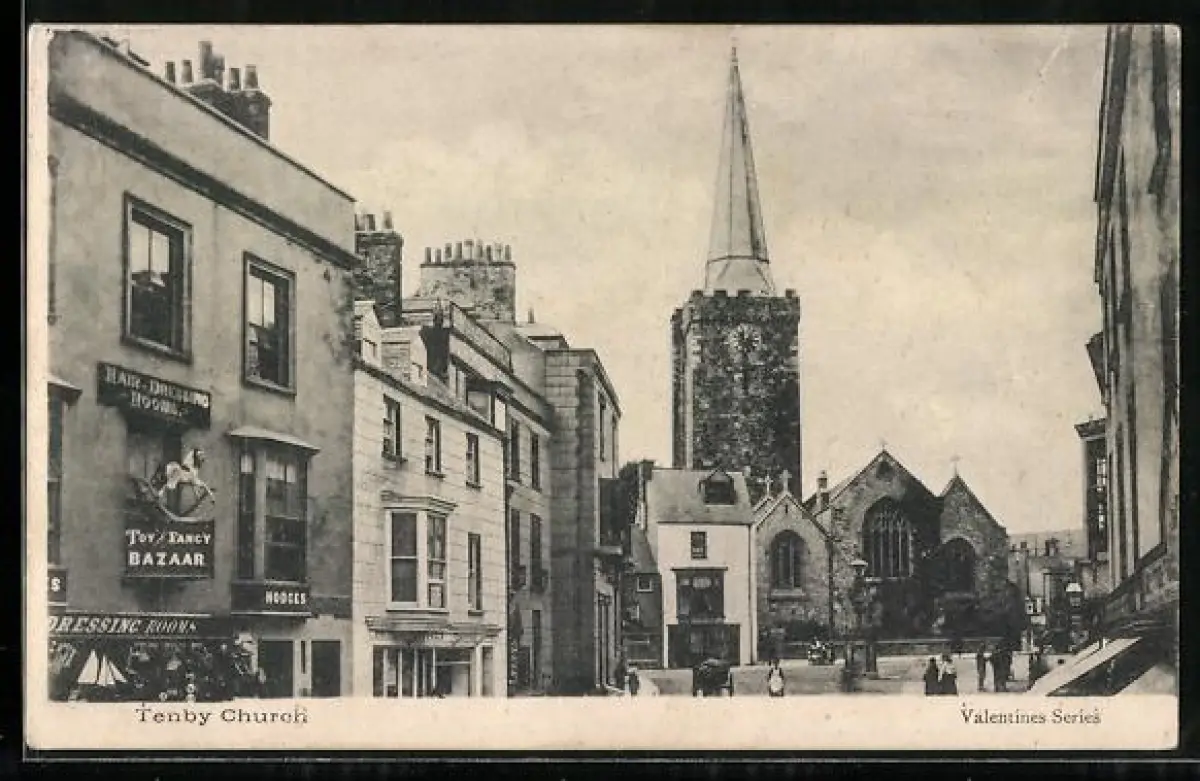Click the "Hair-Dressing Rooms" wall sign
Image resolution: width=1200 pixels, height=781 pixels.
pos(154,396)
